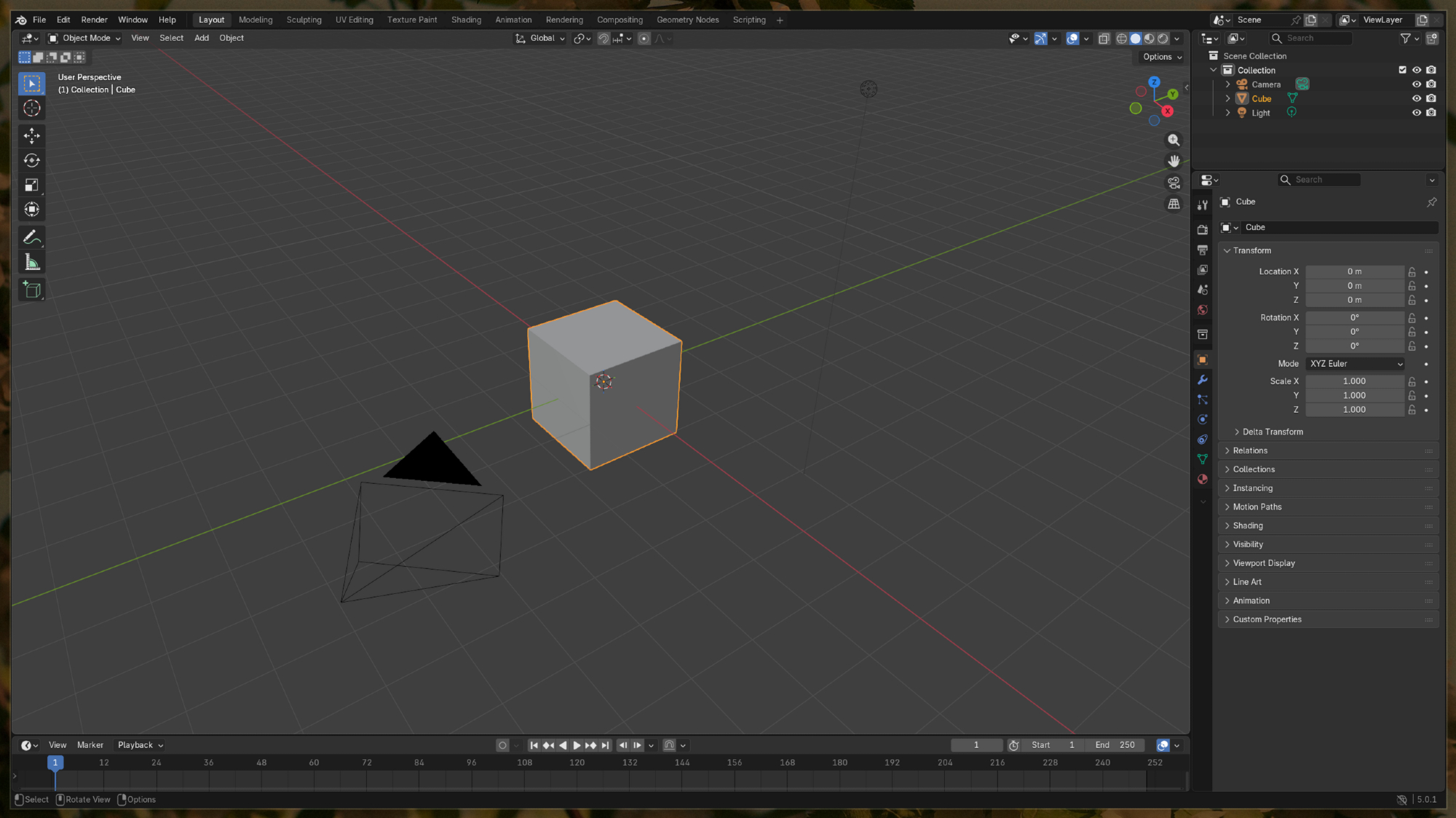Uncheck the Collection exclude checkbox
Screen dimensions: 1456x818
[x=1402, y=70]
